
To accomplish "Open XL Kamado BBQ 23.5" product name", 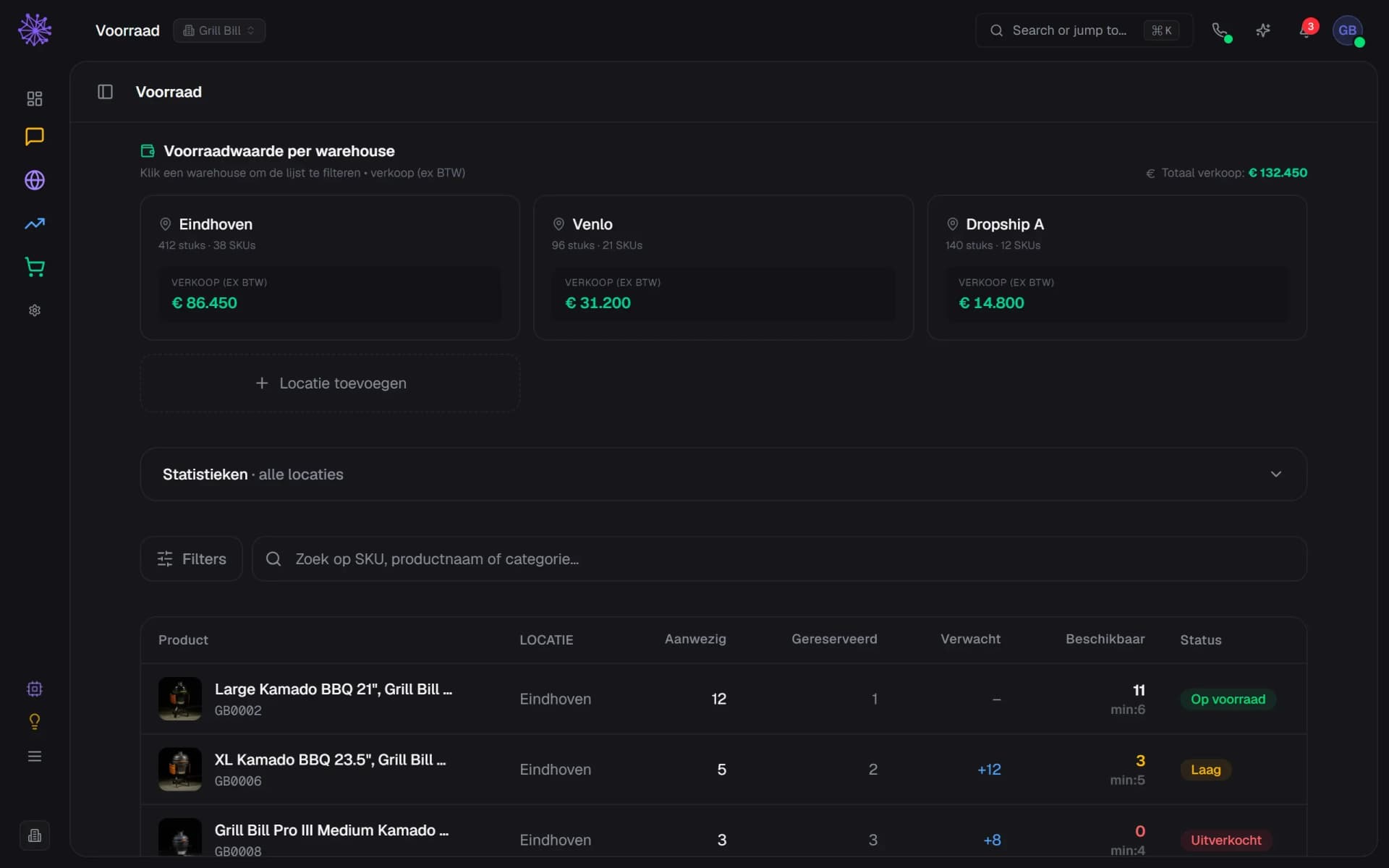I will (331, 759).
